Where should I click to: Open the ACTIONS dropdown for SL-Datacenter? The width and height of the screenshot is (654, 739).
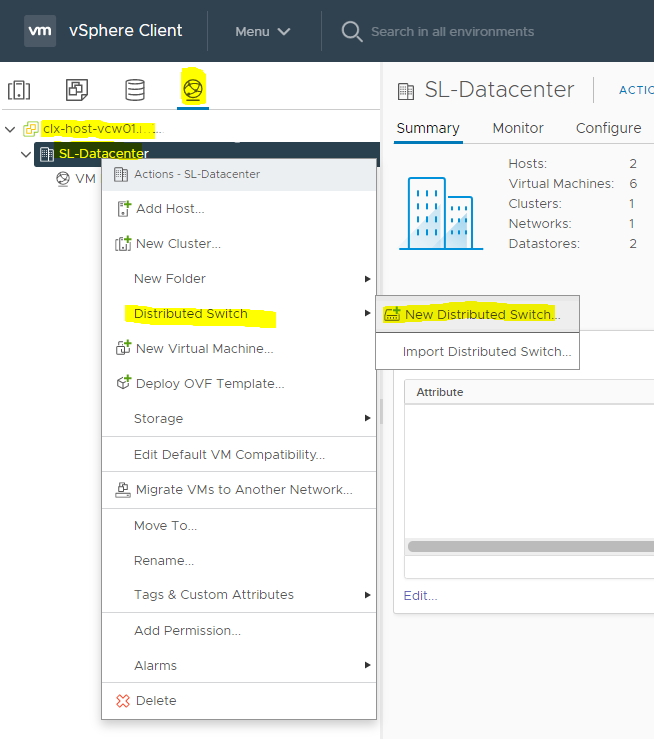tap(636, 90)
